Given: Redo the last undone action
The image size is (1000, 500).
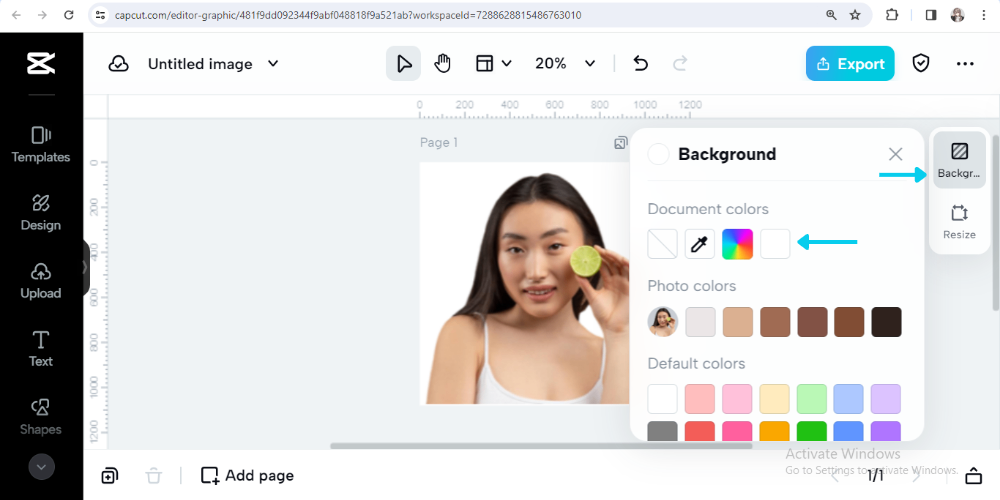Looking at the screenshot, I should point(680,63).
